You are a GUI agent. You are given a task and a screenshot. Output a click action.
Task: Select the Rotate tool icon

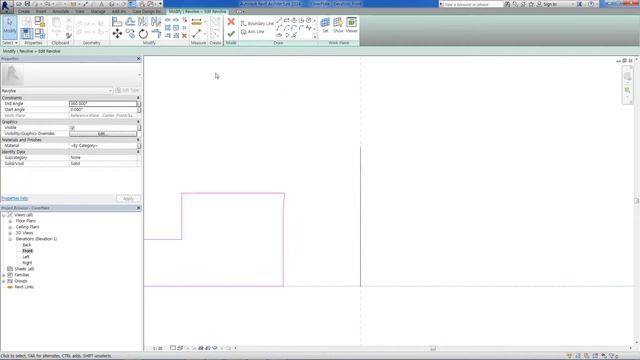tap(143, 34)
